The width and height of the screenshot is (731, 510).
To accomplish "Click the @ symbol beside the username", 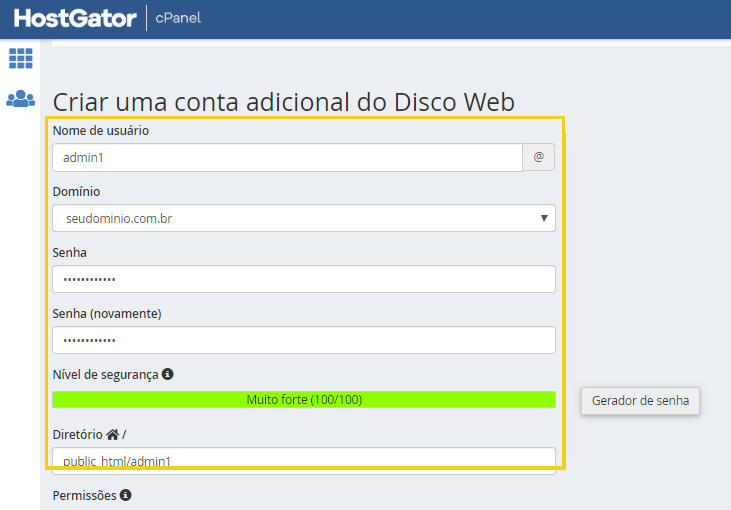I will pyautogui.click(x=538, y=157).
